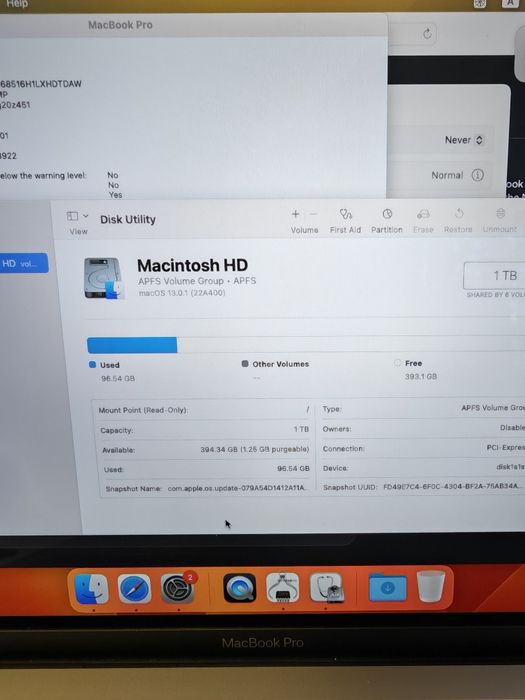Click the Macintosh HD drive image

(x=103, y=278)
